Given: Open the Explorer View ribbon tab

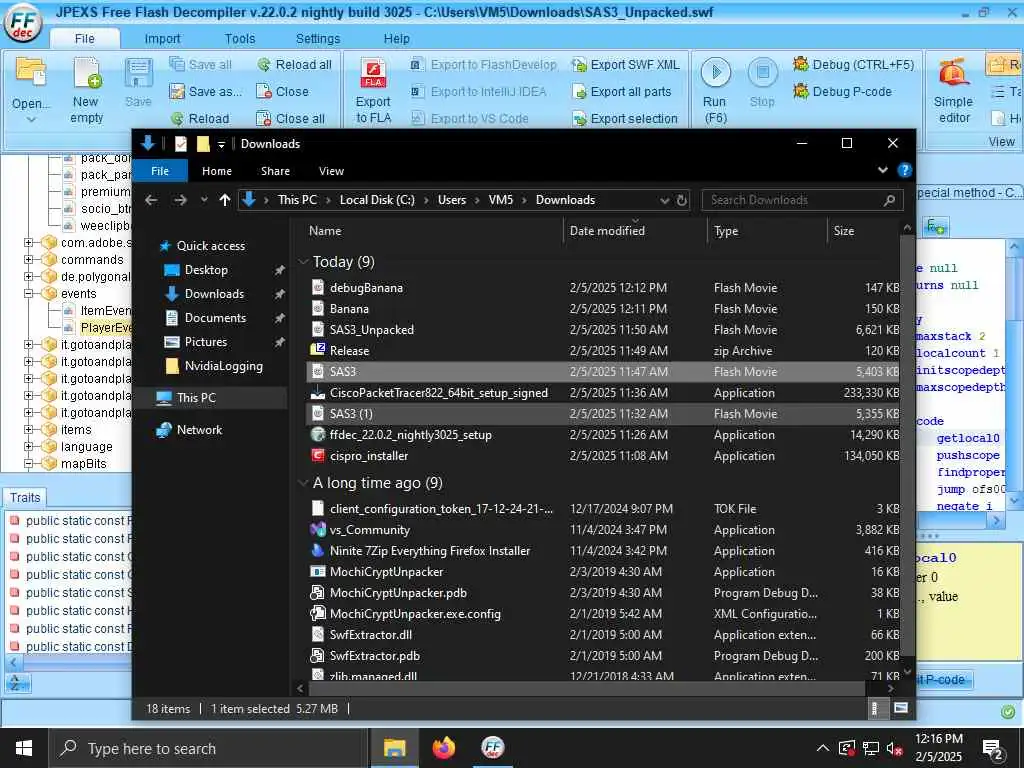Looking at the screenshot, I should point(331,171).
